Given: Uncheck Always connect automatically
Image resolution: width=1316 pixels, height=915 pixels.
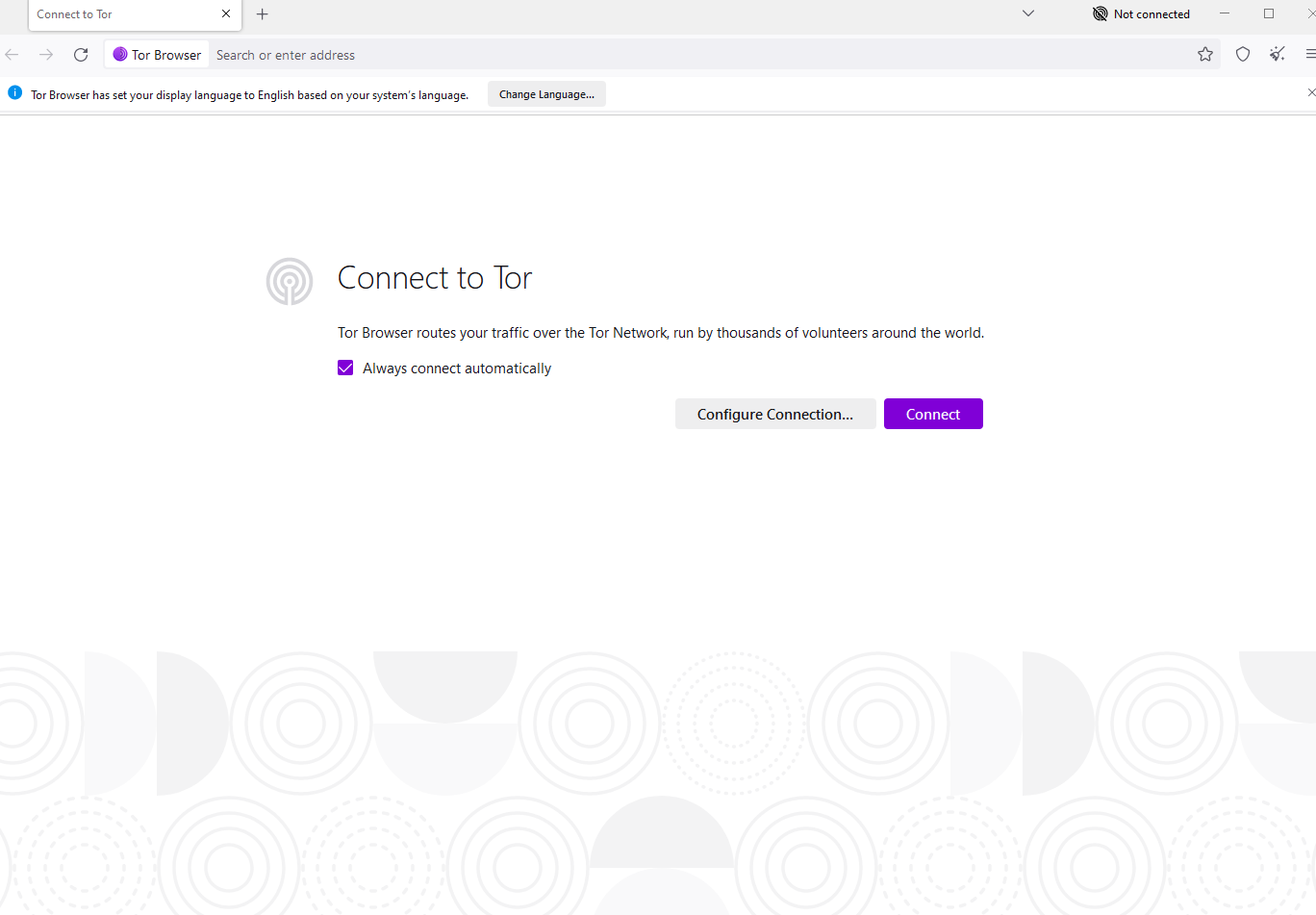Looking at the screenshot, I should click(345, 369).
